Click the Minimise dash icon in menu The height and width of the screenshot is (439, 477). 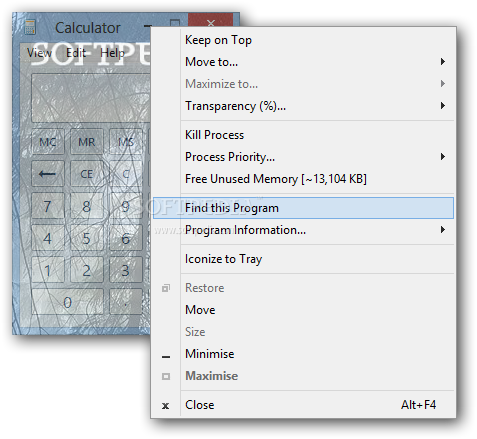point(166,357)
